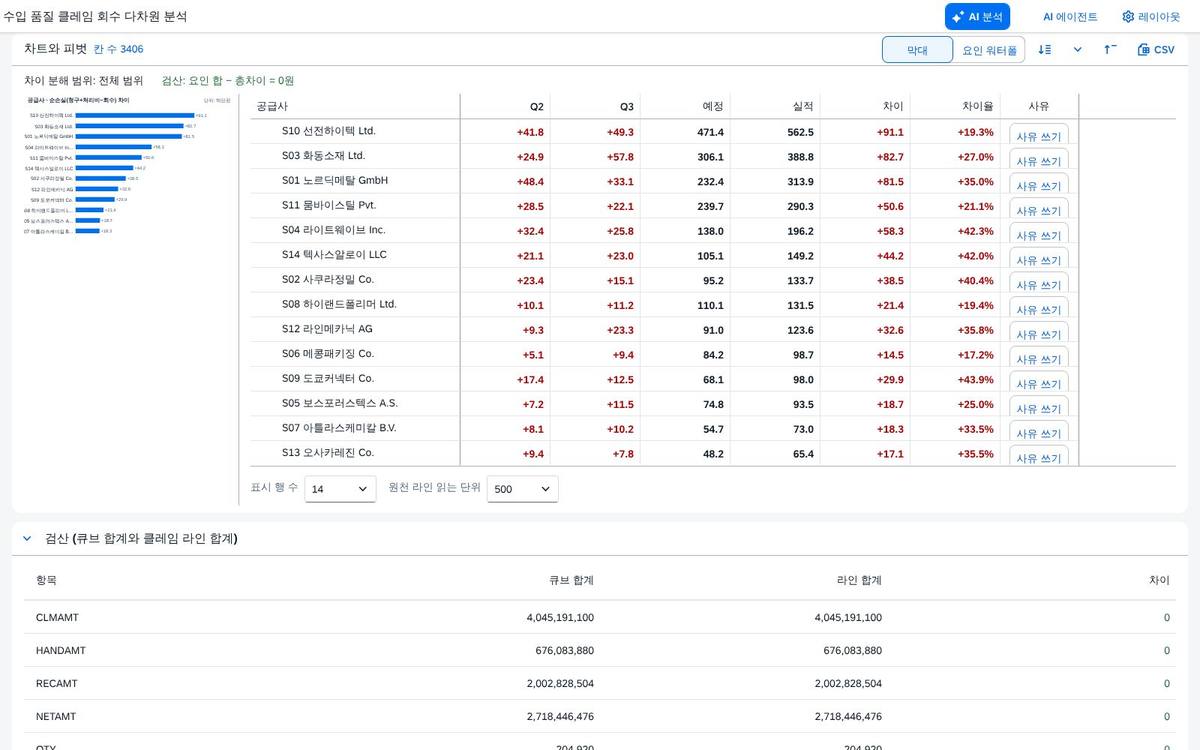Open the 표시 행 수 dropdown showing 14
Viewport: 1200px width, 750px height.
coord(340,489)
